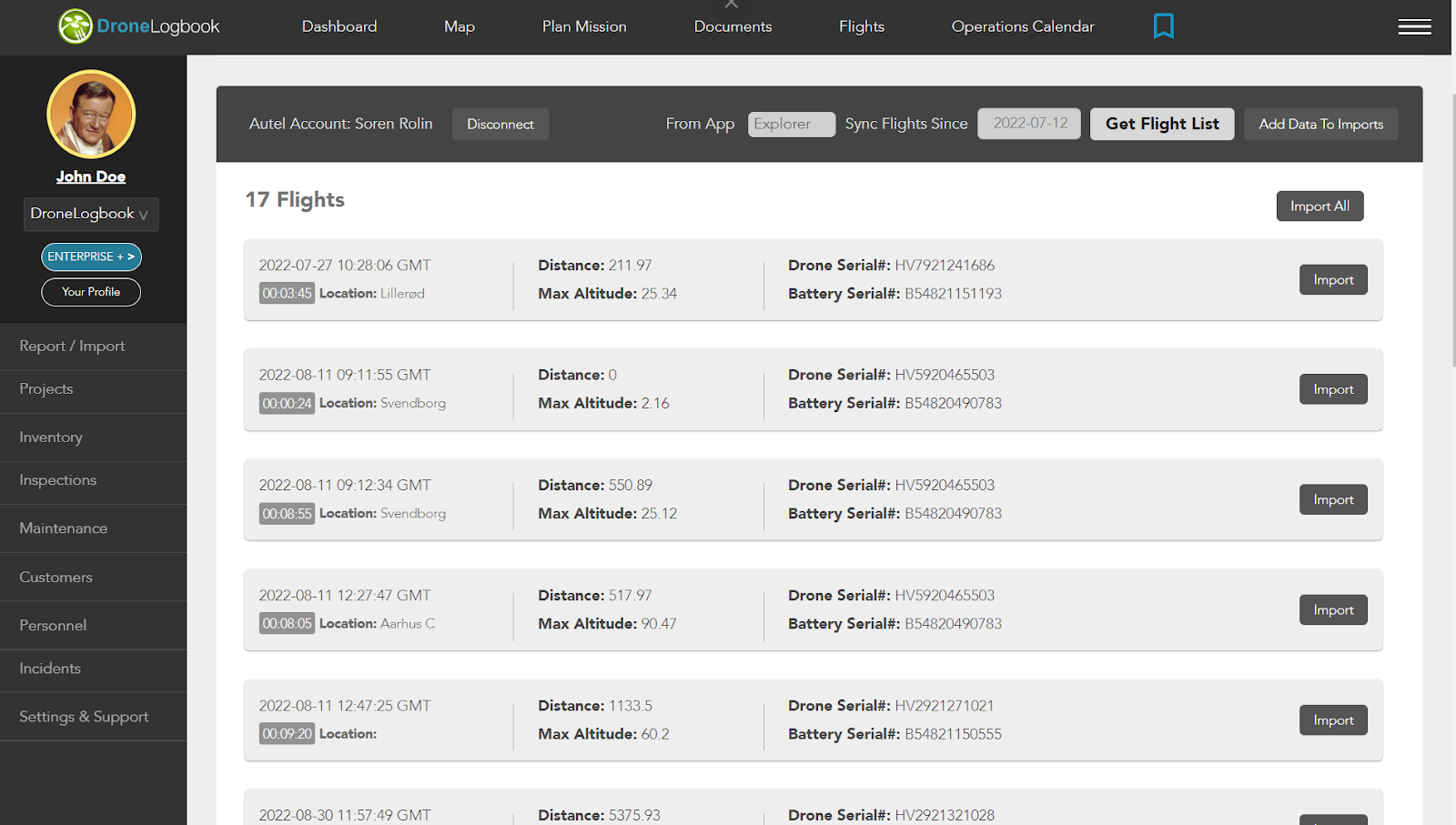
Task: Click the 00:08:55 duration badge
Action: pyautogui.click(x=287, y=514)
